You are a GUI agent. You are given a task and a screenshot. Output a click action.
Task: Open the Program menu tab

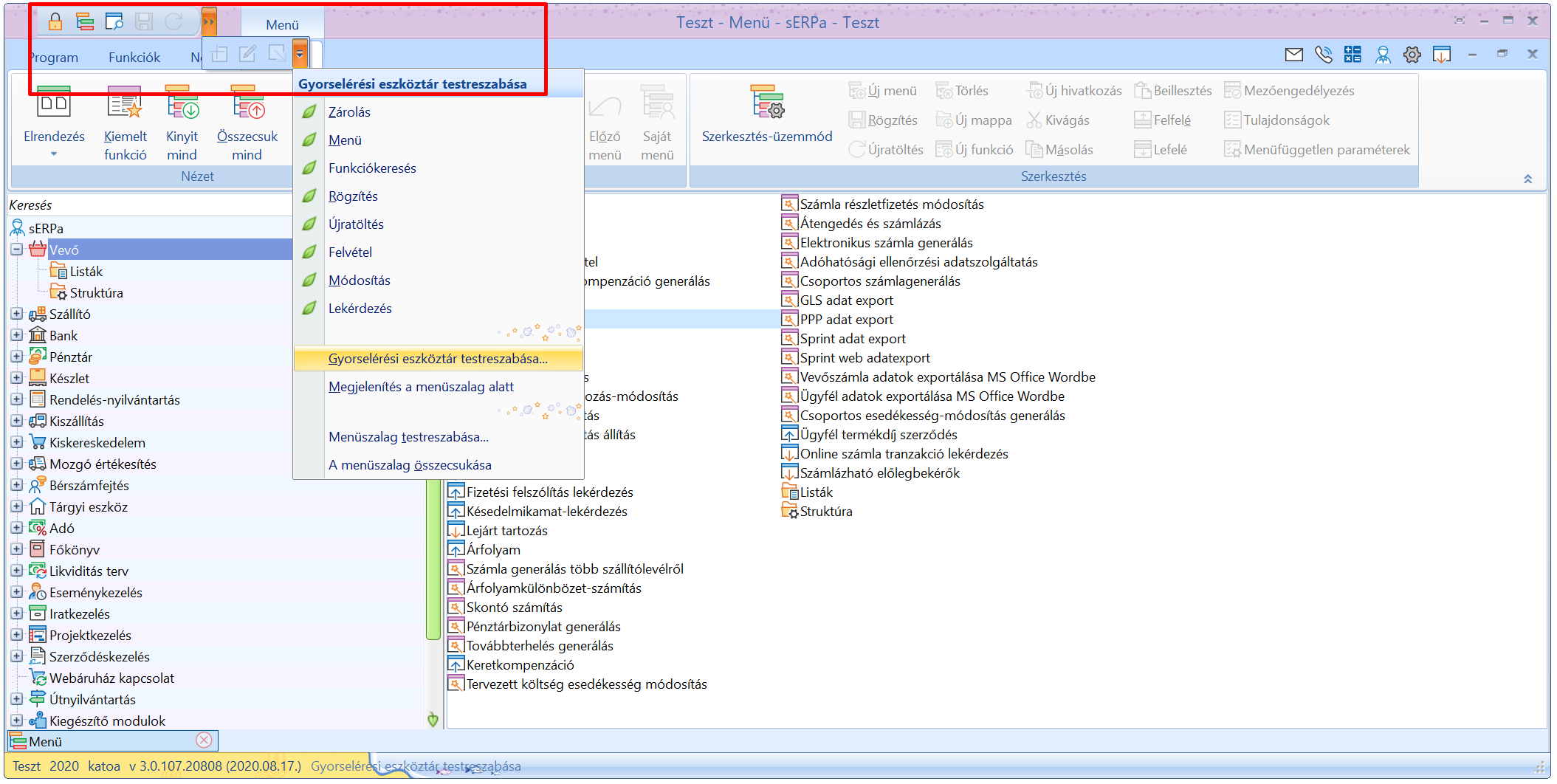(x=54, y=58)
